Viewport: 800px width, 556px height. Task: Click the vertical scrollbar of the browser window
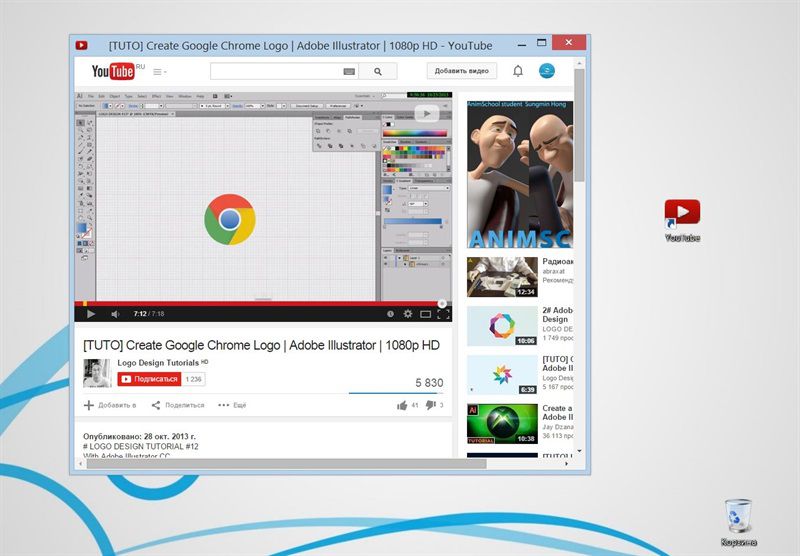579,125
